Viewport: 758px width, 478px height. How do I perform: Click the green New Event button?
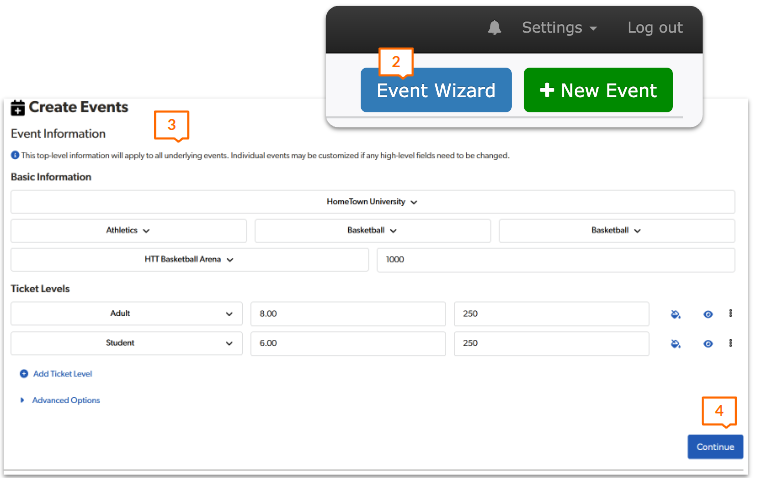[598, 90]
